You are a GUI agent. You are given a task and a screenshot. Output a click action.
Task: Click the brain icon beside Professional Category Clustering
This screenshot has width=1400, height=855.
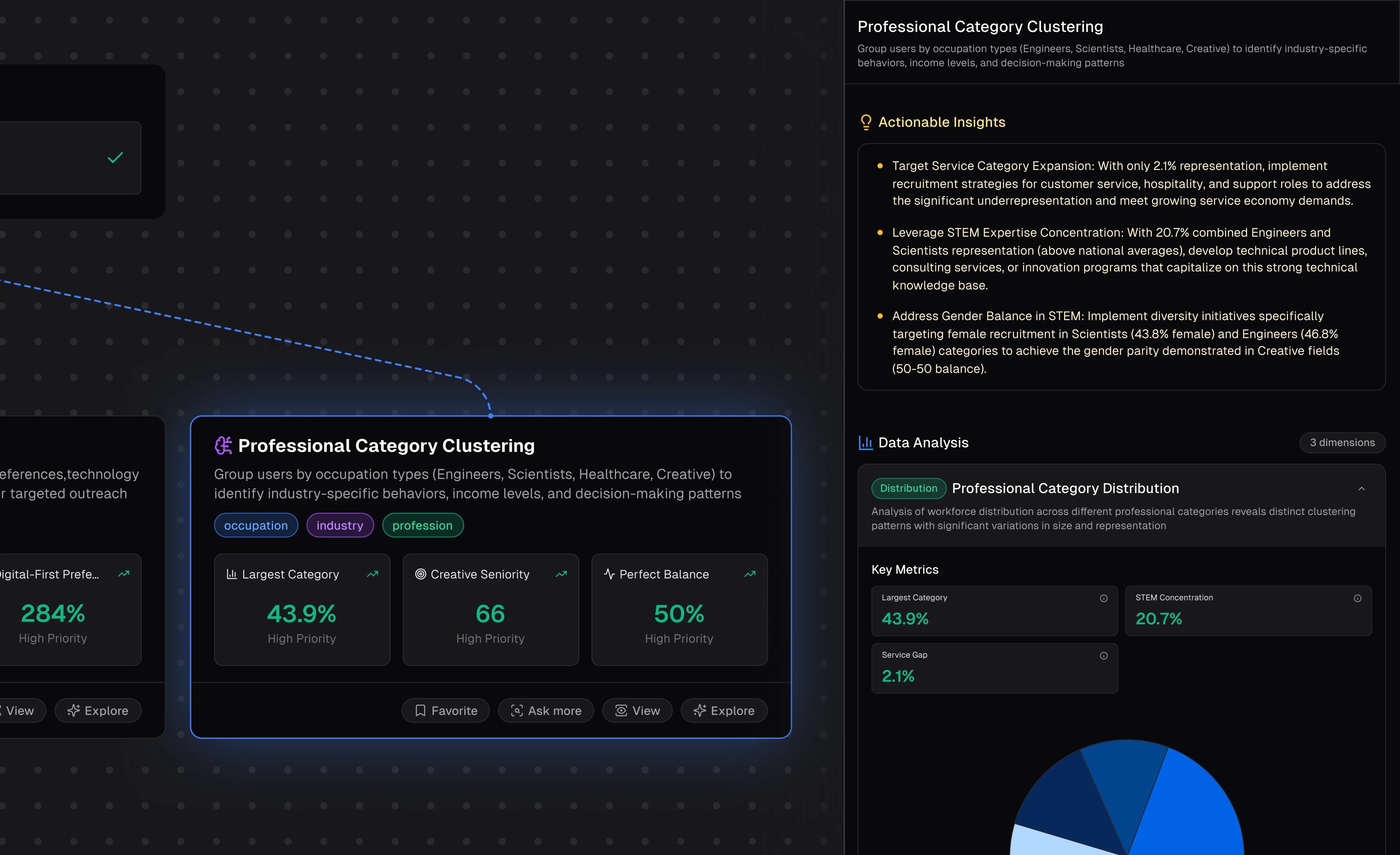(223, 446)
